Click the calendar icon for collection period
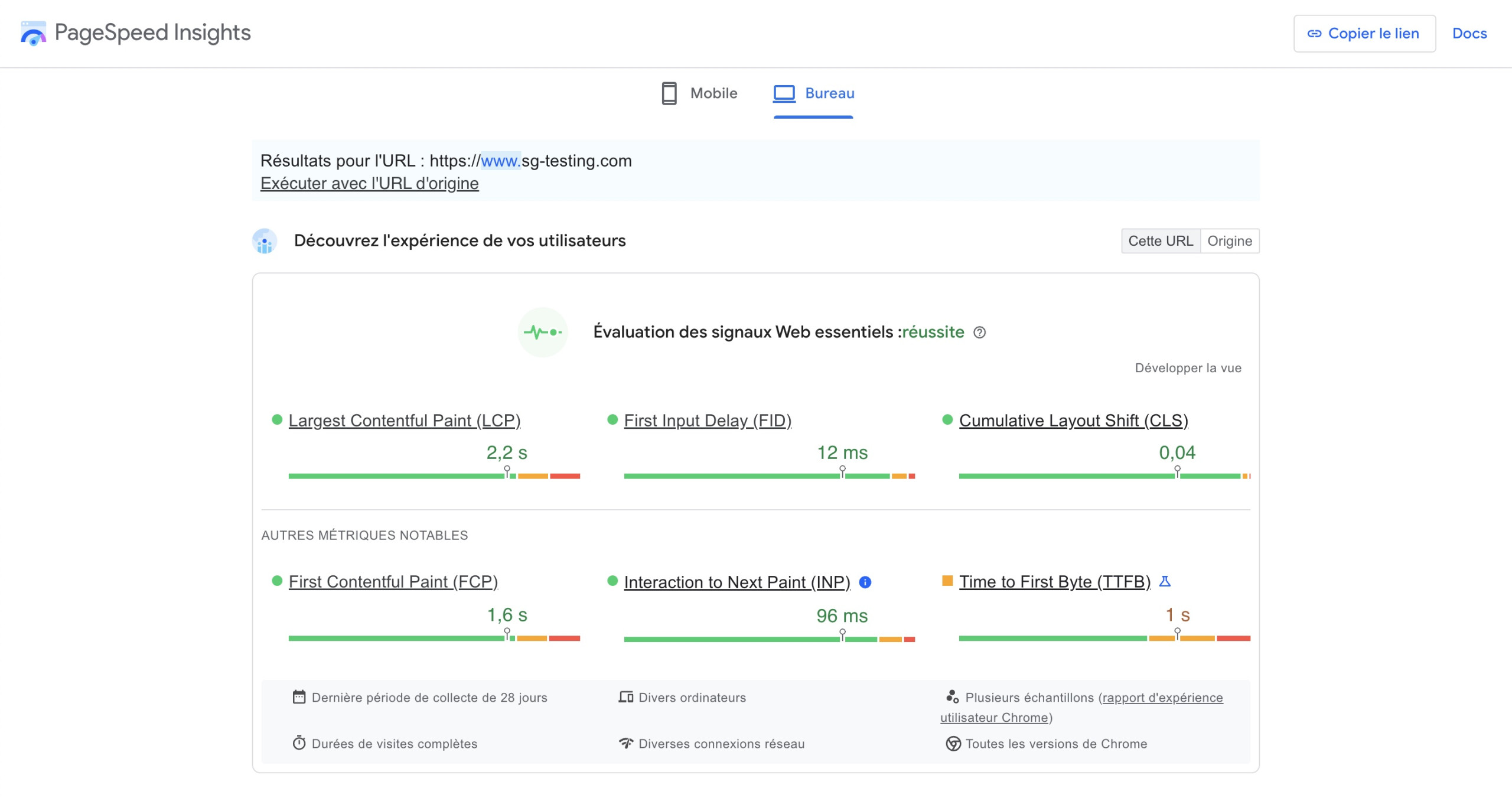Image resolution: width=1512 pixels, height=798 pixels. [299, 697]
